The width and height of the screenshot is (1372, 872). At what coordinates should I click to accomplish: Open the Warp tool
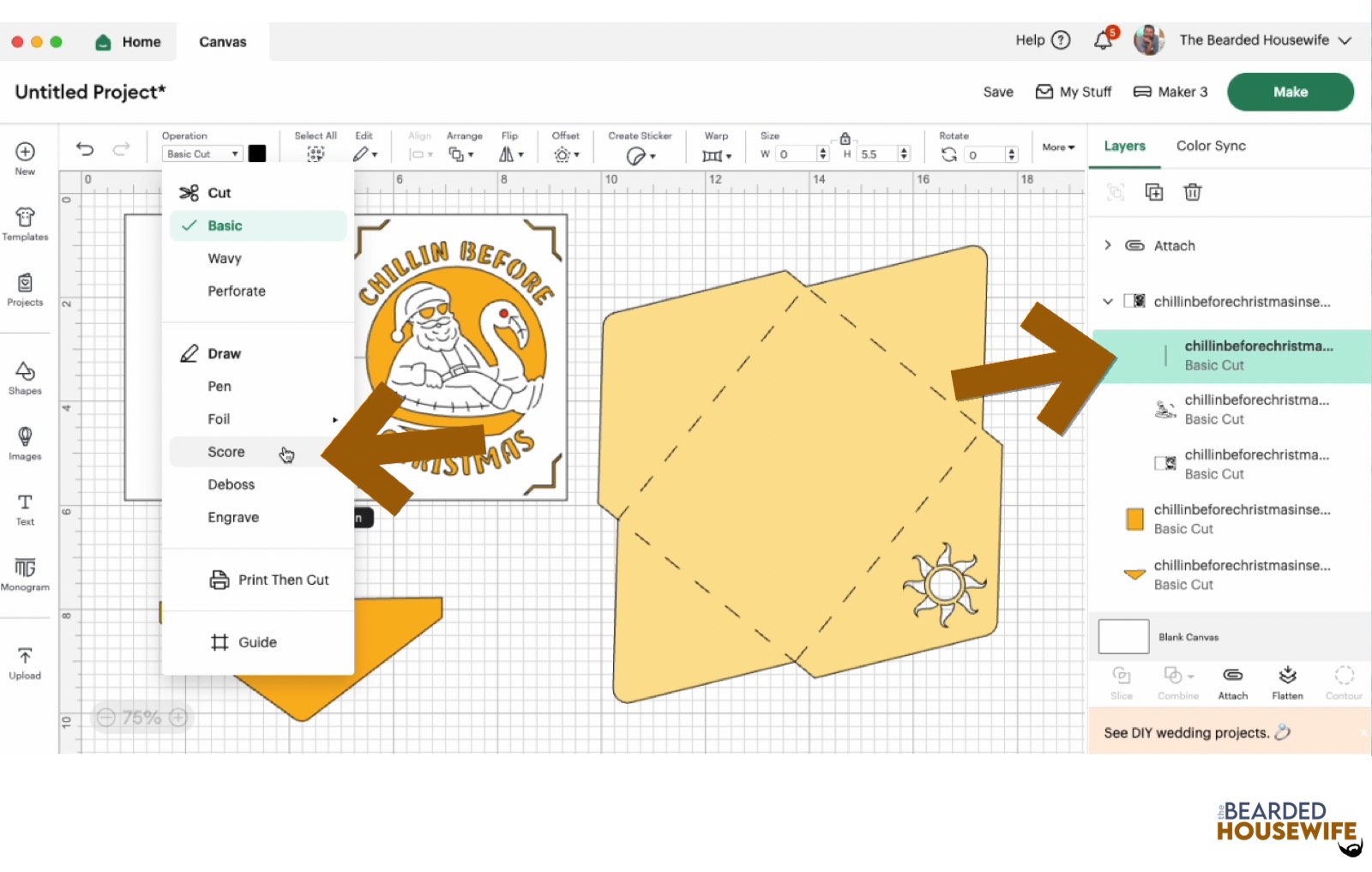tap(716, 155)
